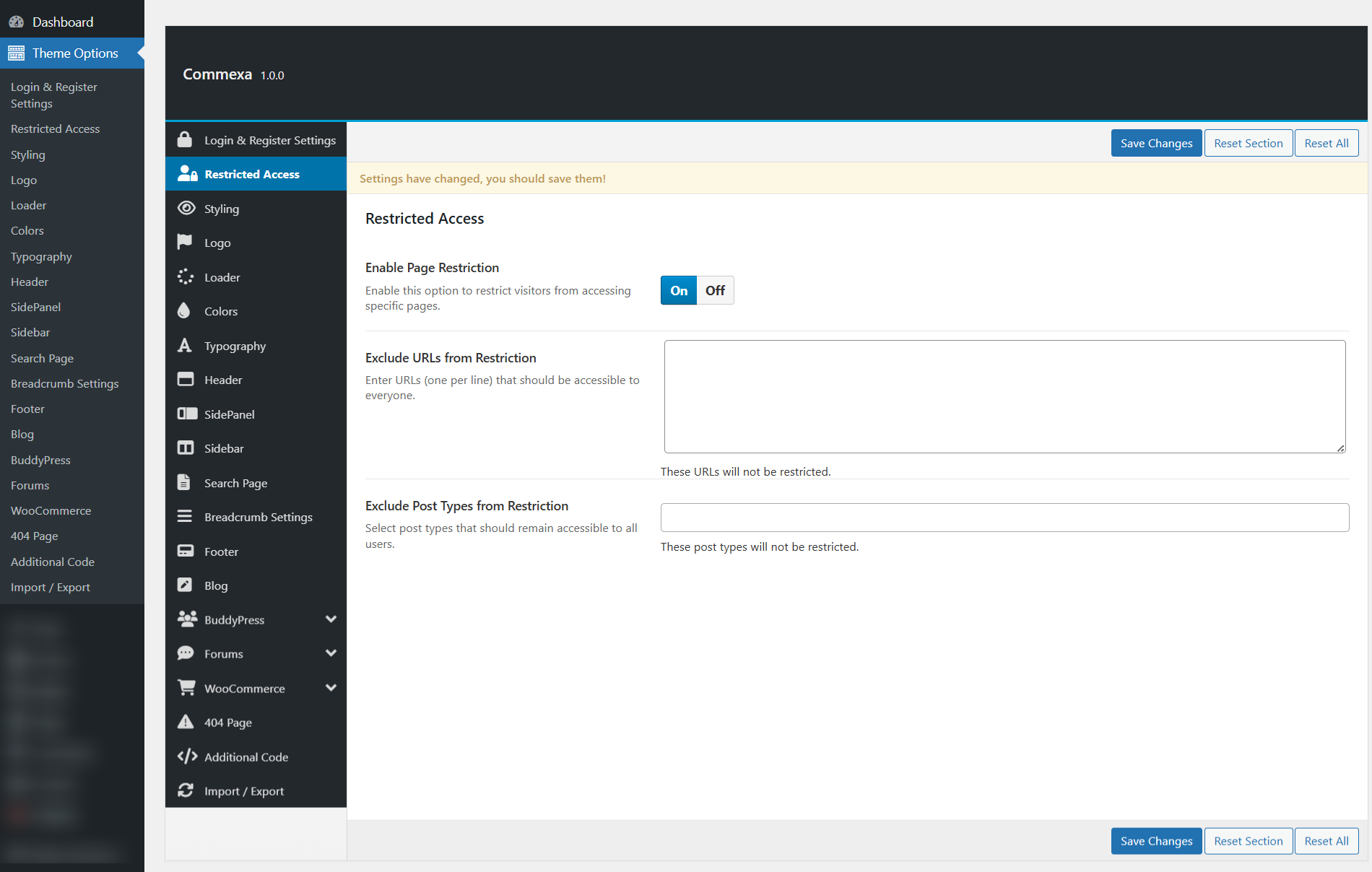Click the flag icon beside Logo
The image size is (1372, 872).
(185, 243)
